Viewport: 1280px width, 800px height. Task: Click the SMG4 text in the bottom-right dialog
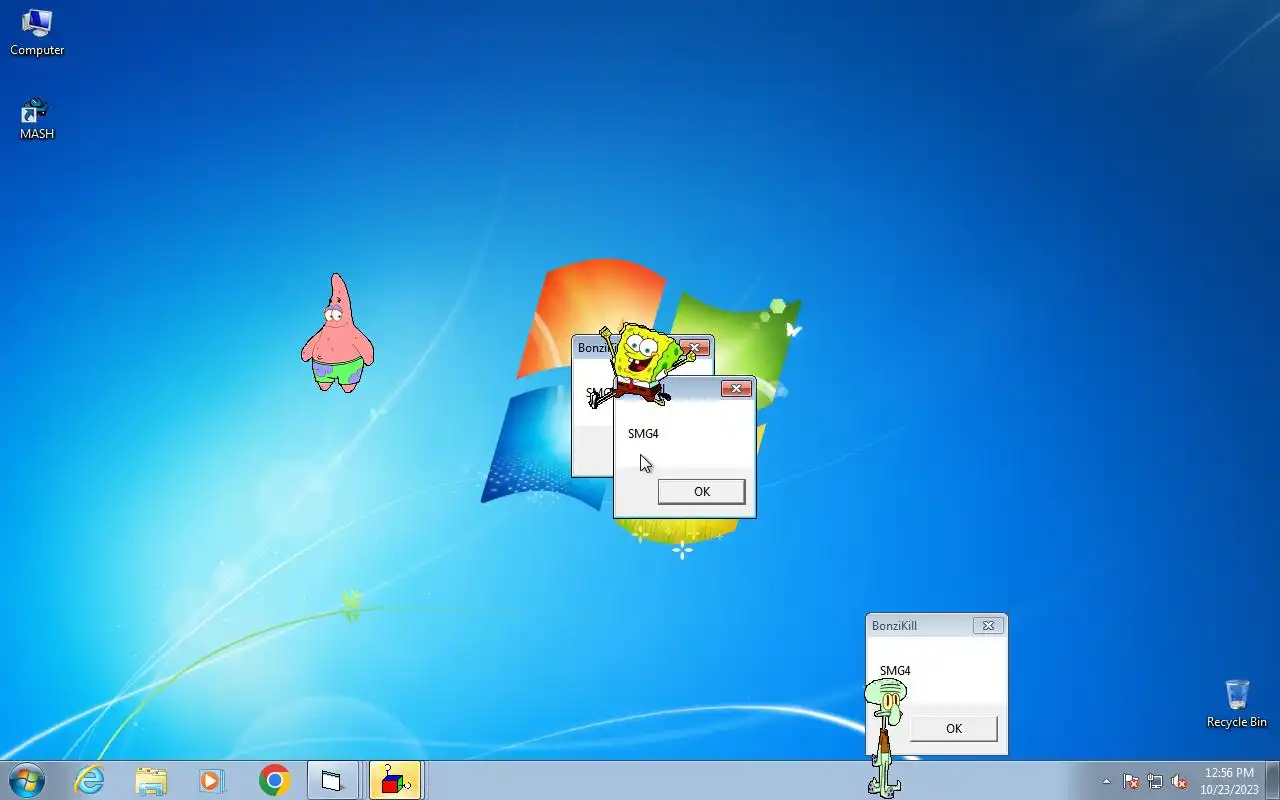pyautogui.click(x=895, y=670)
